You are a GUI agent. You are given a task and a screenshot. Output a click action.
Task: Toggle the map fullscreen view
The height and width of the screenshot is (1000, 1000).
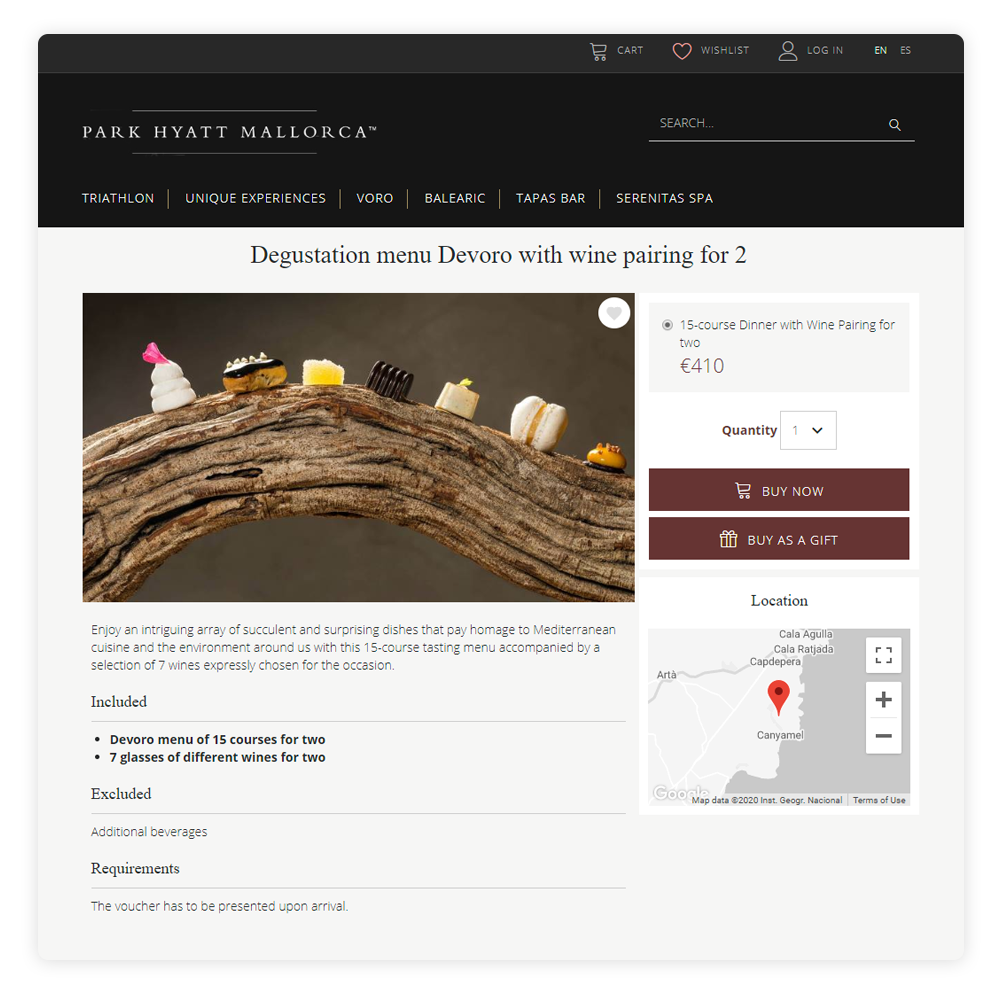pyautogui.click(x=883, y=655)
